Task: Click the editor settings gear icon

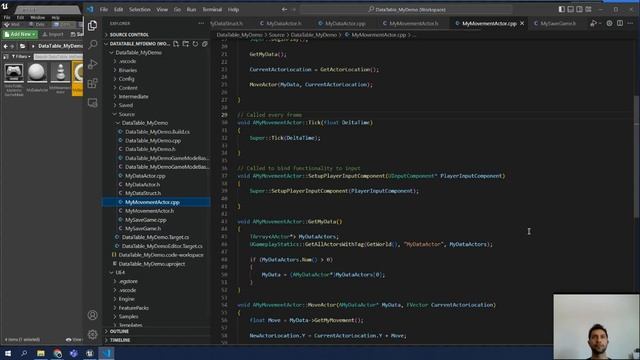Action: (x=609, y=24)
